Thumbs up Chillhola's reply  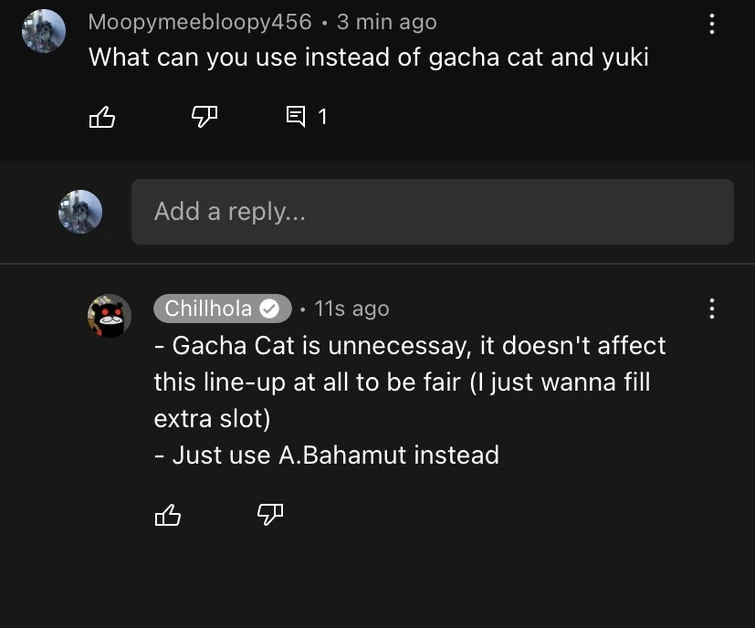pyautogui.click(x=168, y=515)
